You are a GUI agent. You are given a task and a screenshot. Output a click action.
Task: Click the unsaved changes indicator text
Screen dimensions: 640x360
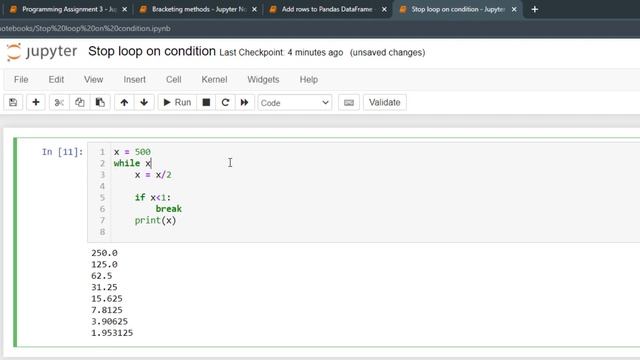pyautogui.click(x=387, y=53)
